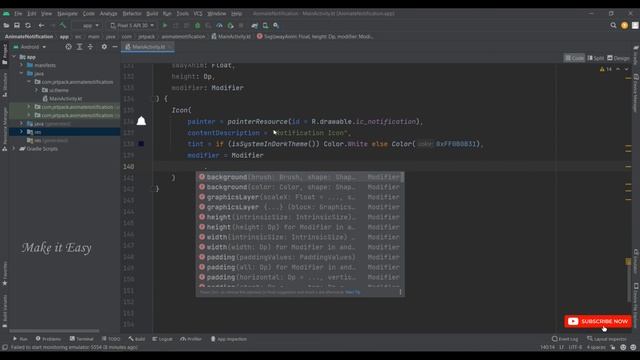Choose padding(all: Dp) completion suggestion
This screenshot has width=640, height=360.
(x=300, y=267)
